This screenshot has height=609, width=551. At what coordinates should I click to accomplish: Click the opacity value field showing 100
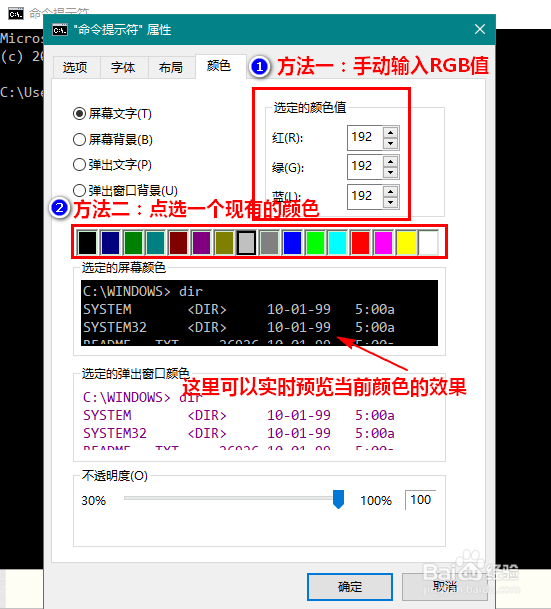(x=421, y=499)
